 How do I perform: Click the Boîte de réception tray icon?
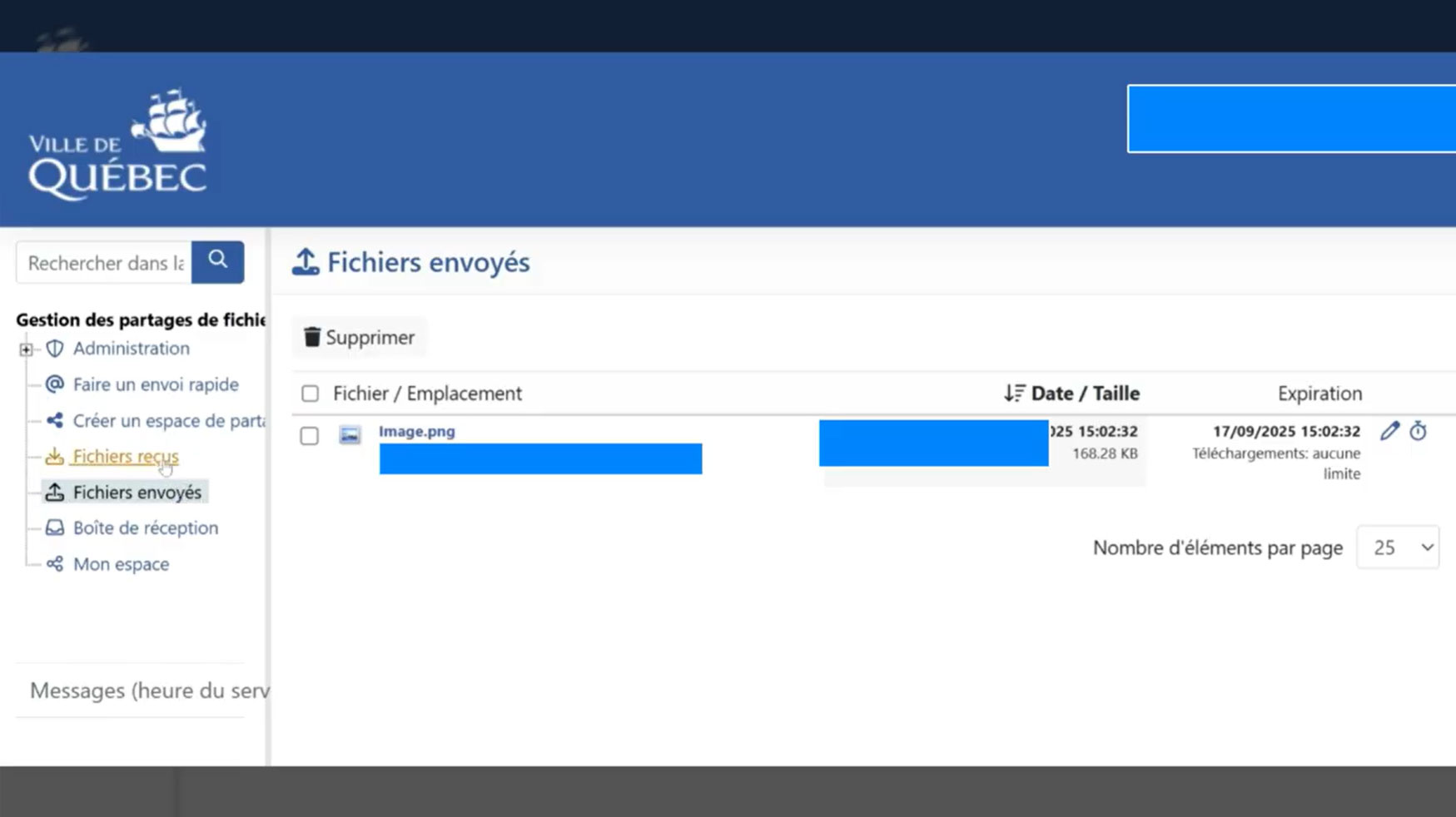point(55,528)
